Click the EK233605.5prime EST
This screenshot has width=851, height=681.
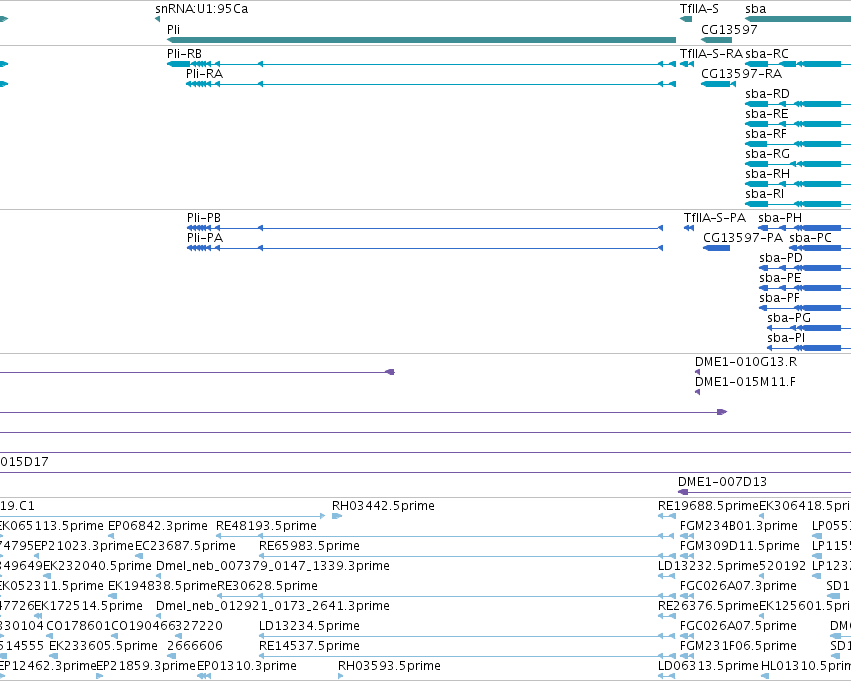click(x=53, y=657)
